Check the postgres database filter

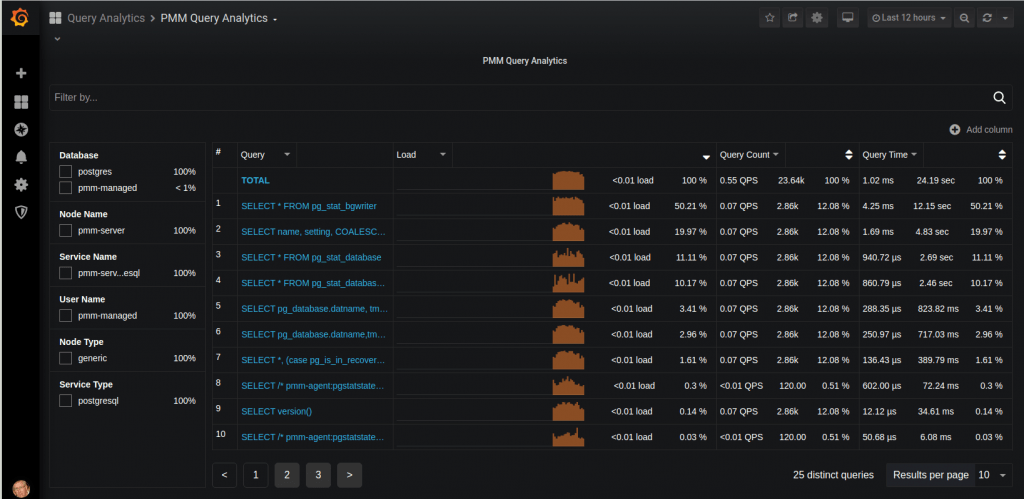tap(66, 172)
